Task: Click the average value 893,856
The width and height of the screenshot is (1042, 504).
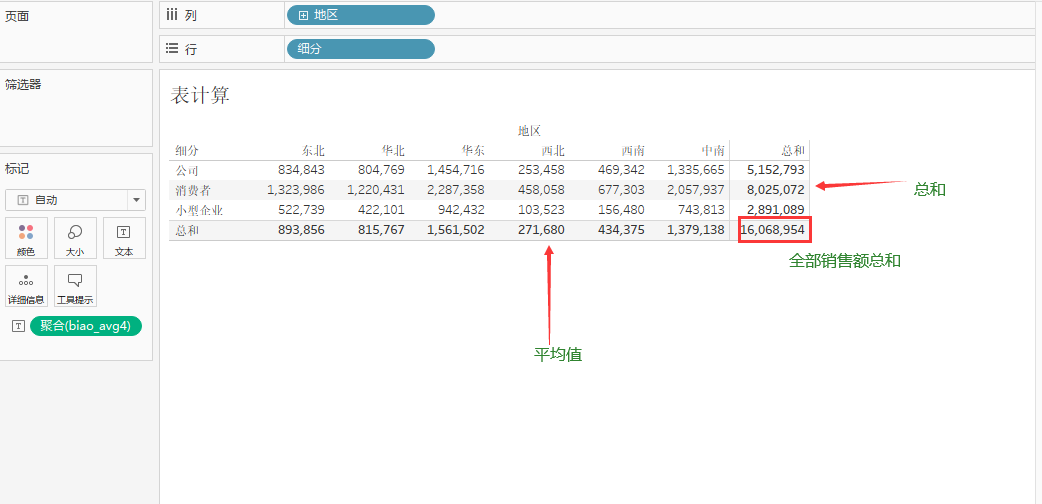Action: [302, 230]
